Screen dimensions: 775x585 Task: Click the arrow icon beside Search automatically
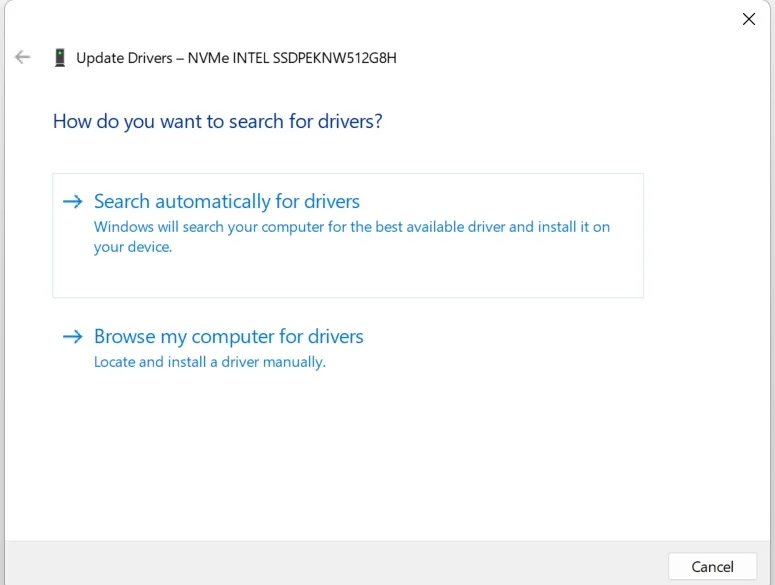point(72,202)
